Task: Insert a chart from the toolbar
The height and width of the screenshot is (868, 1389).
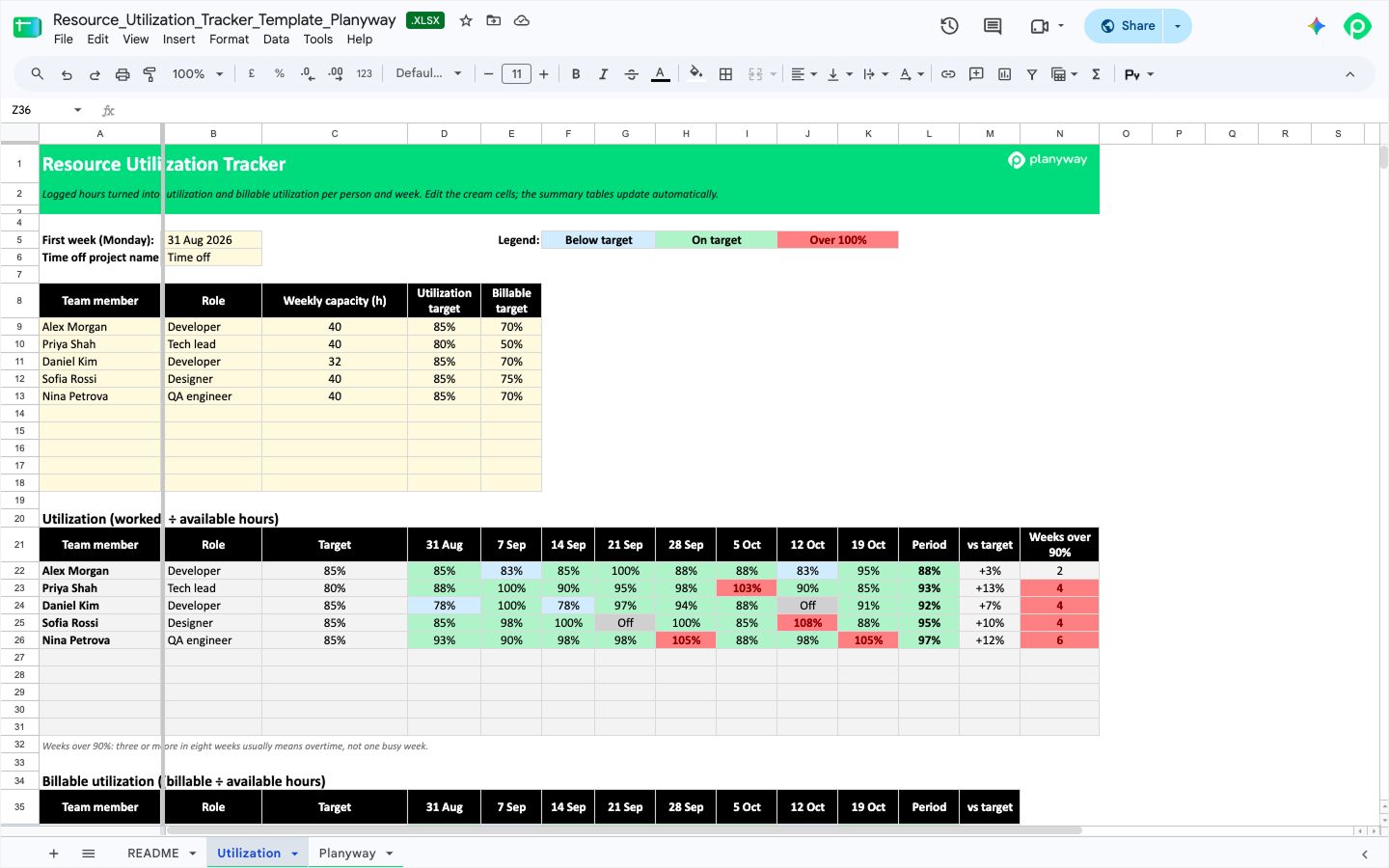Action: click(1004, 74)
